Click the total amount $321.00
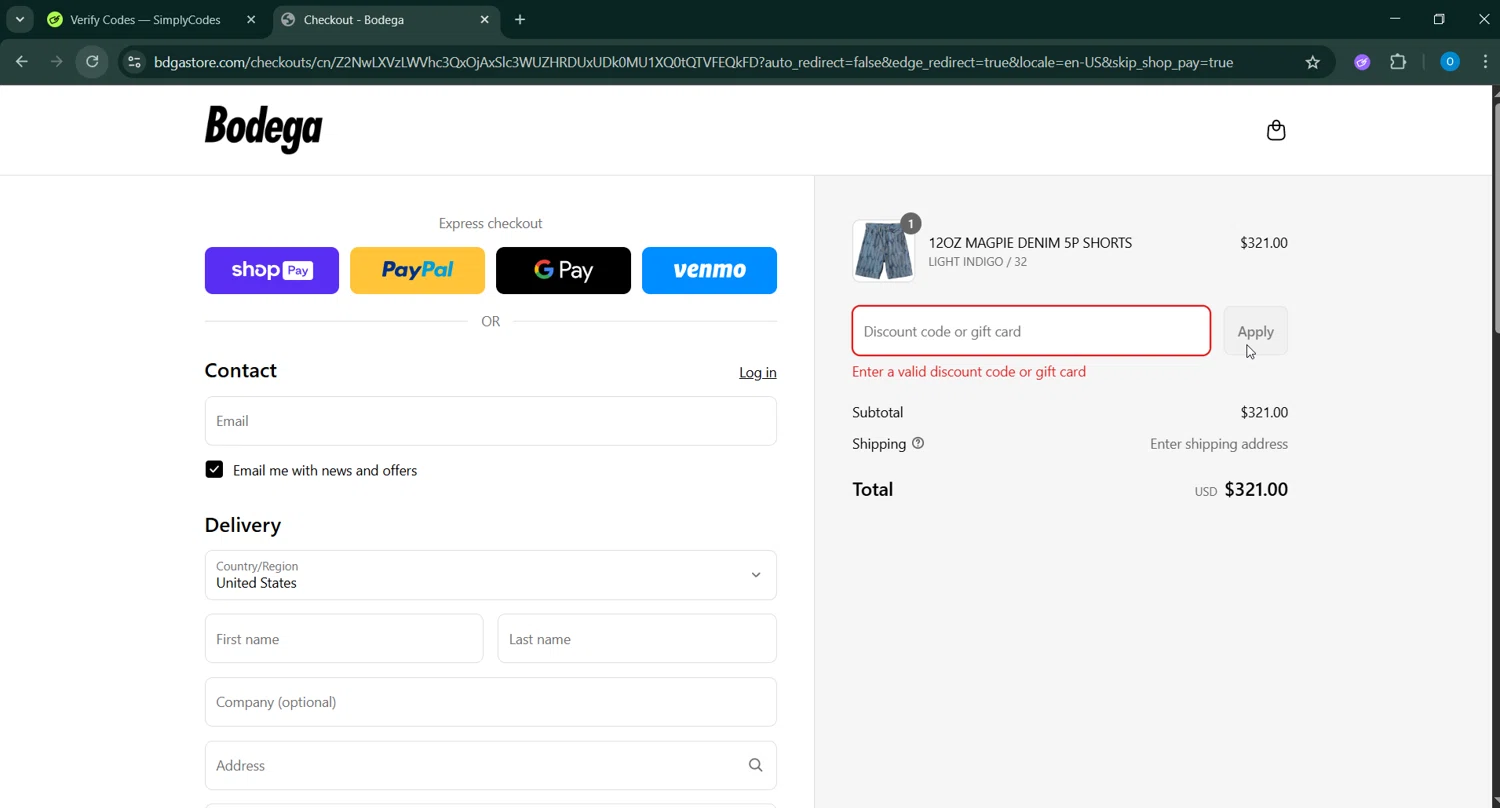Viewport: 1500px width, 808px height. 1256,489
